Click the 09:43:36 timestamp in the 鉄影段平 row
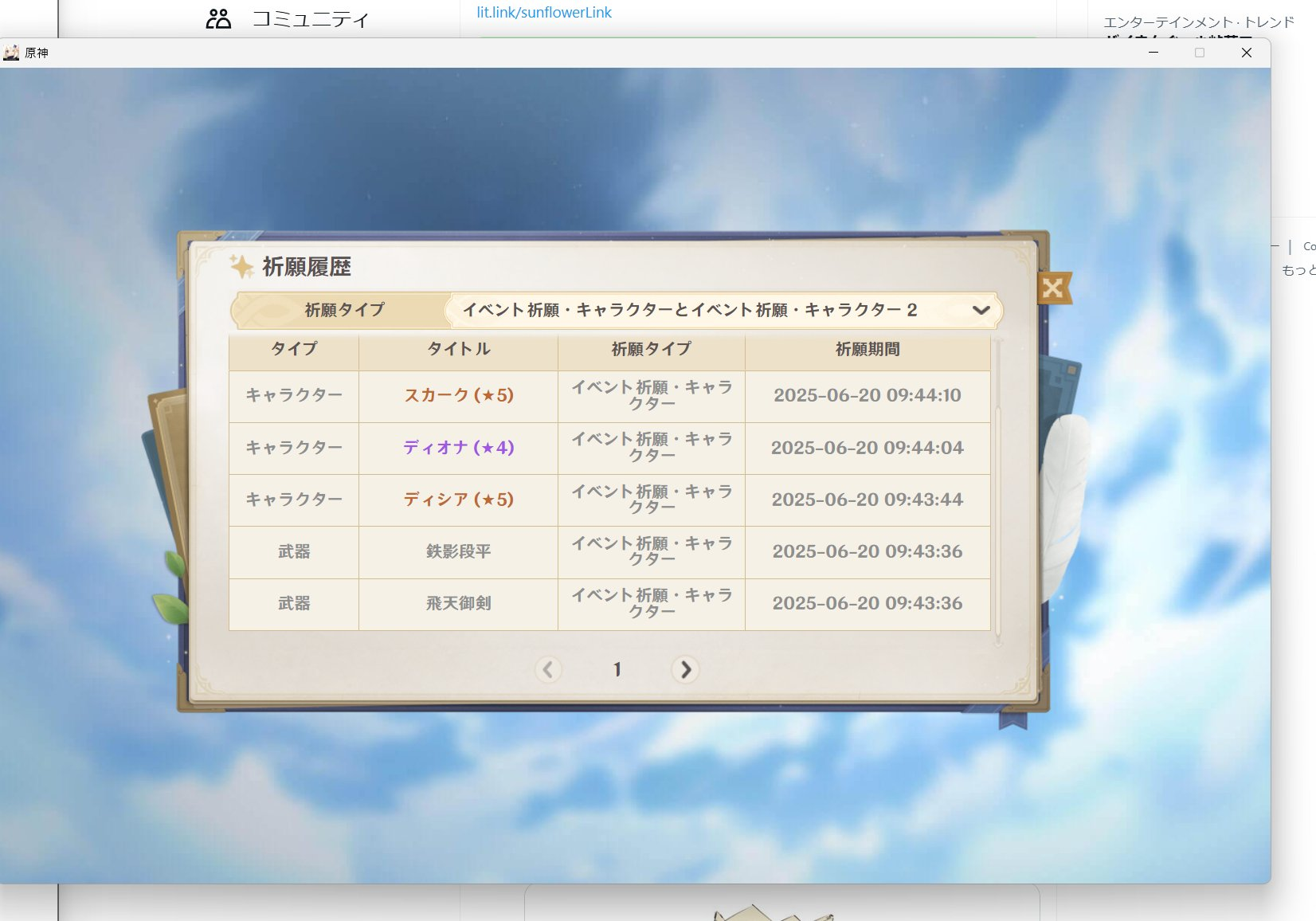1316x921 pixels. [x=868, y=551]
